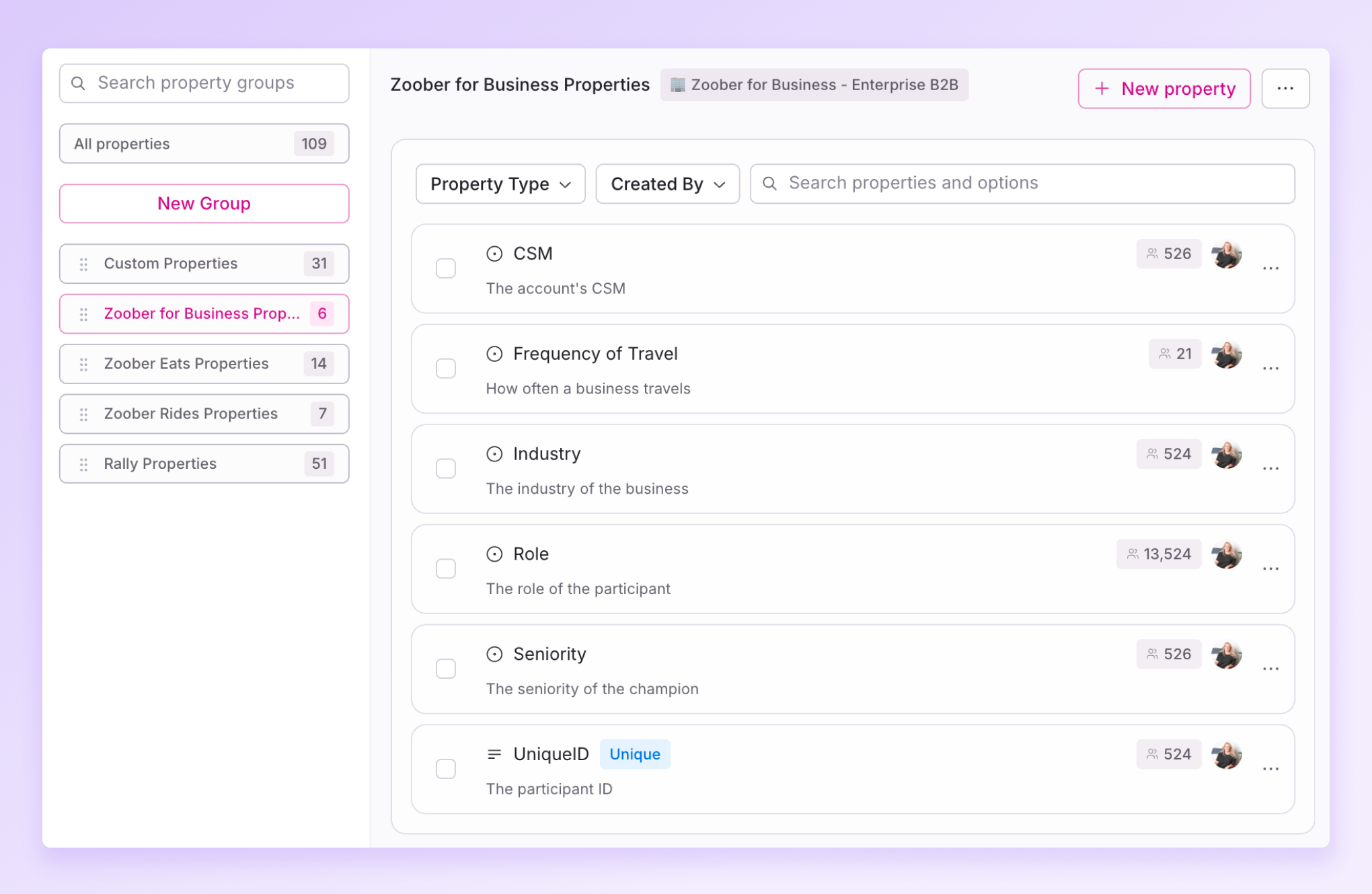Image resolution: width=1372 pixels, height=894 pixels.
Task: Select the Frequency of Travel checkbox
Action: coord(446,369)
